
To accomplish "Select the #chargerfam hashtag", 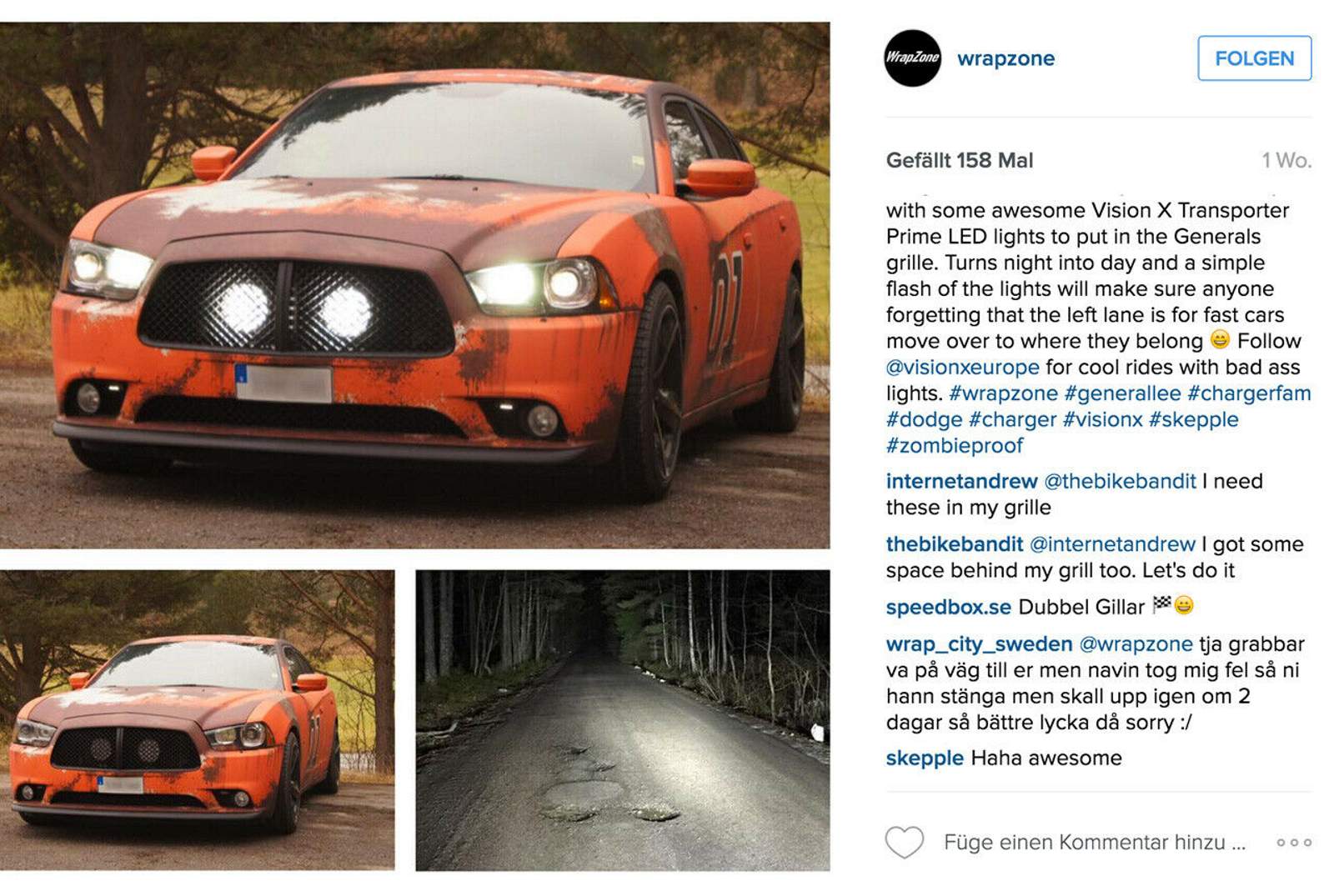I will (x=1249, y=393).
